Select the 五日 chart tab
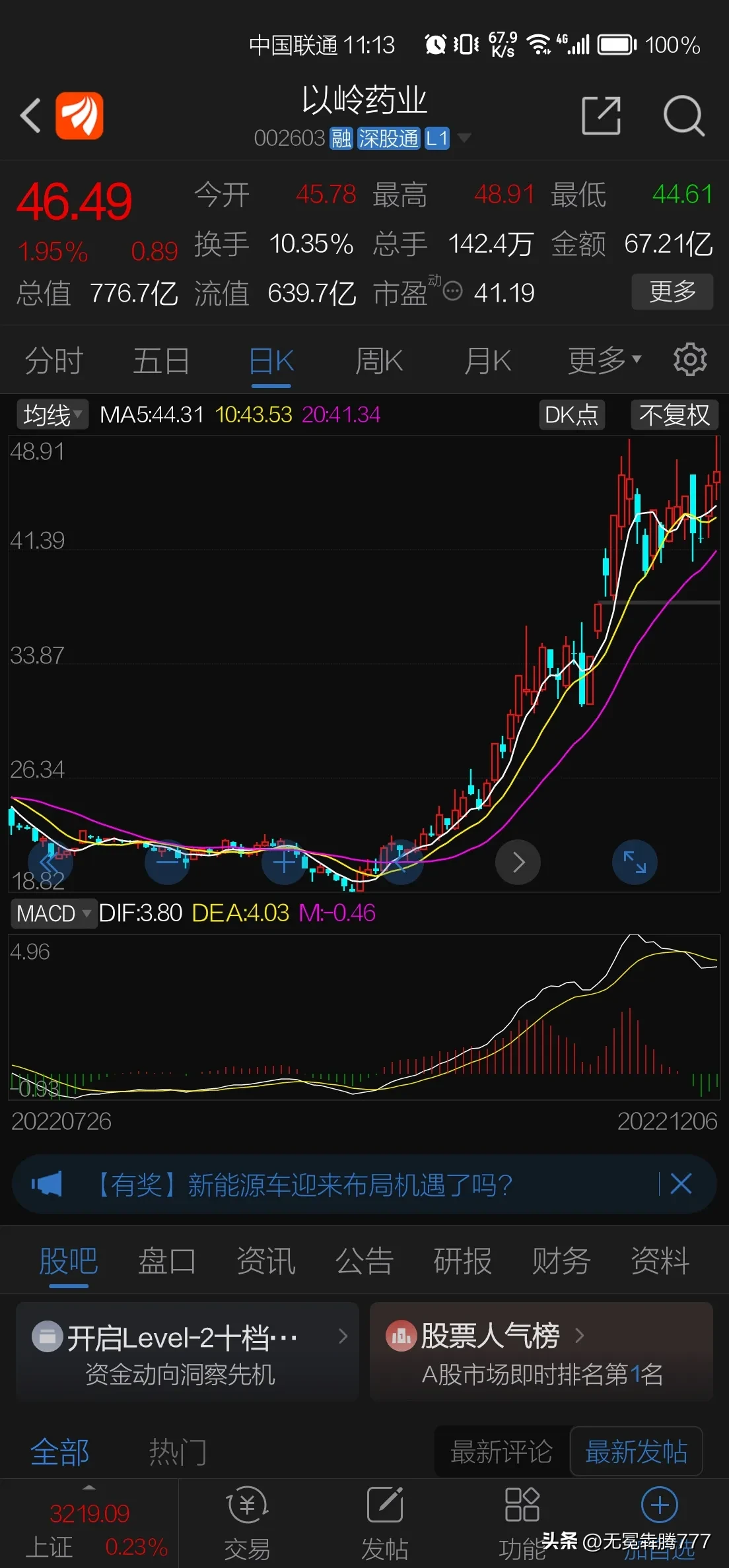729x1568 pixels. click(x=162, y=361)
